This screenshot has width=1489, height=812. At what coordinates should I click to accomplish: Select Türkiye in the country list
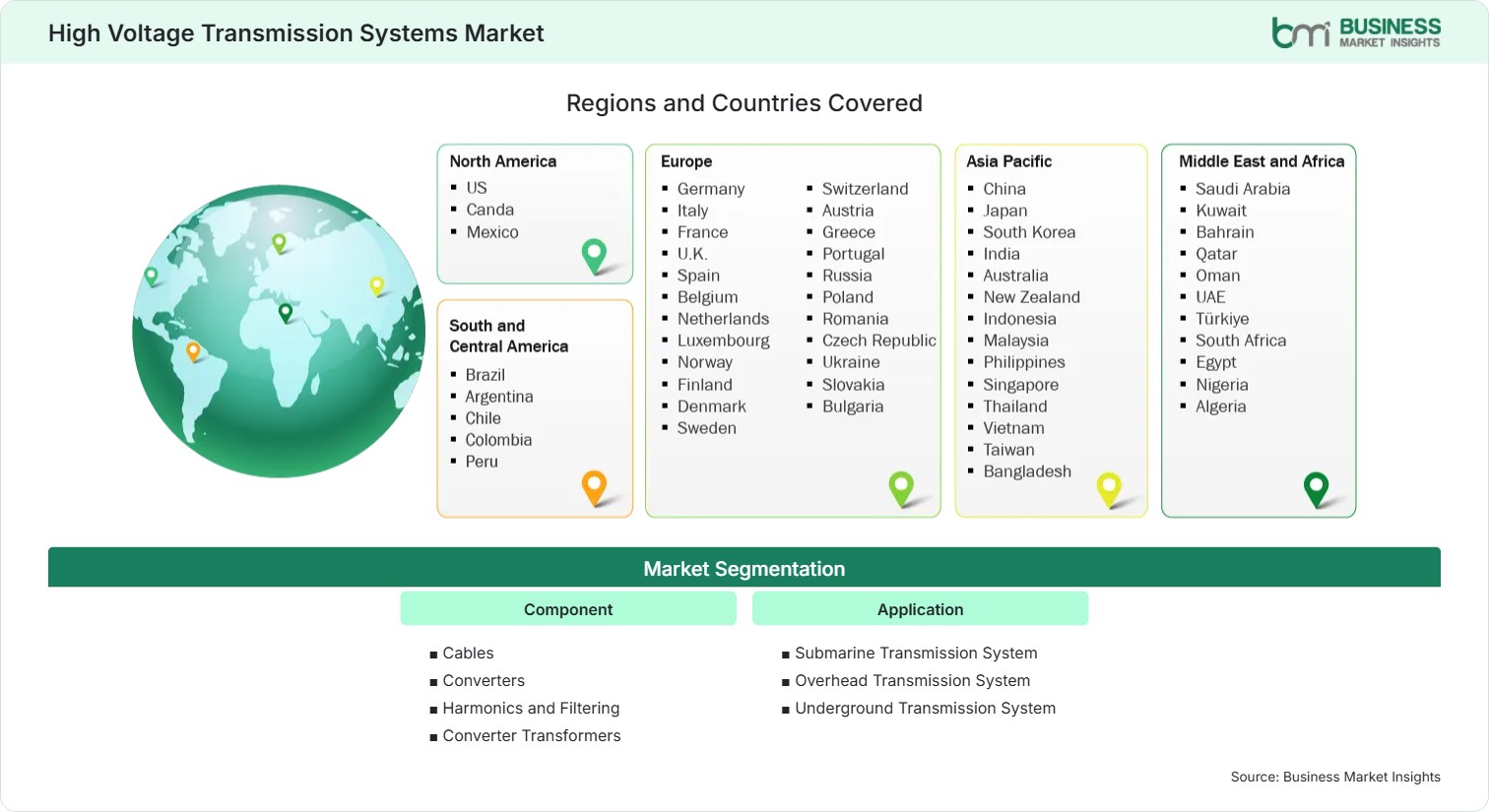(1222, 319)
